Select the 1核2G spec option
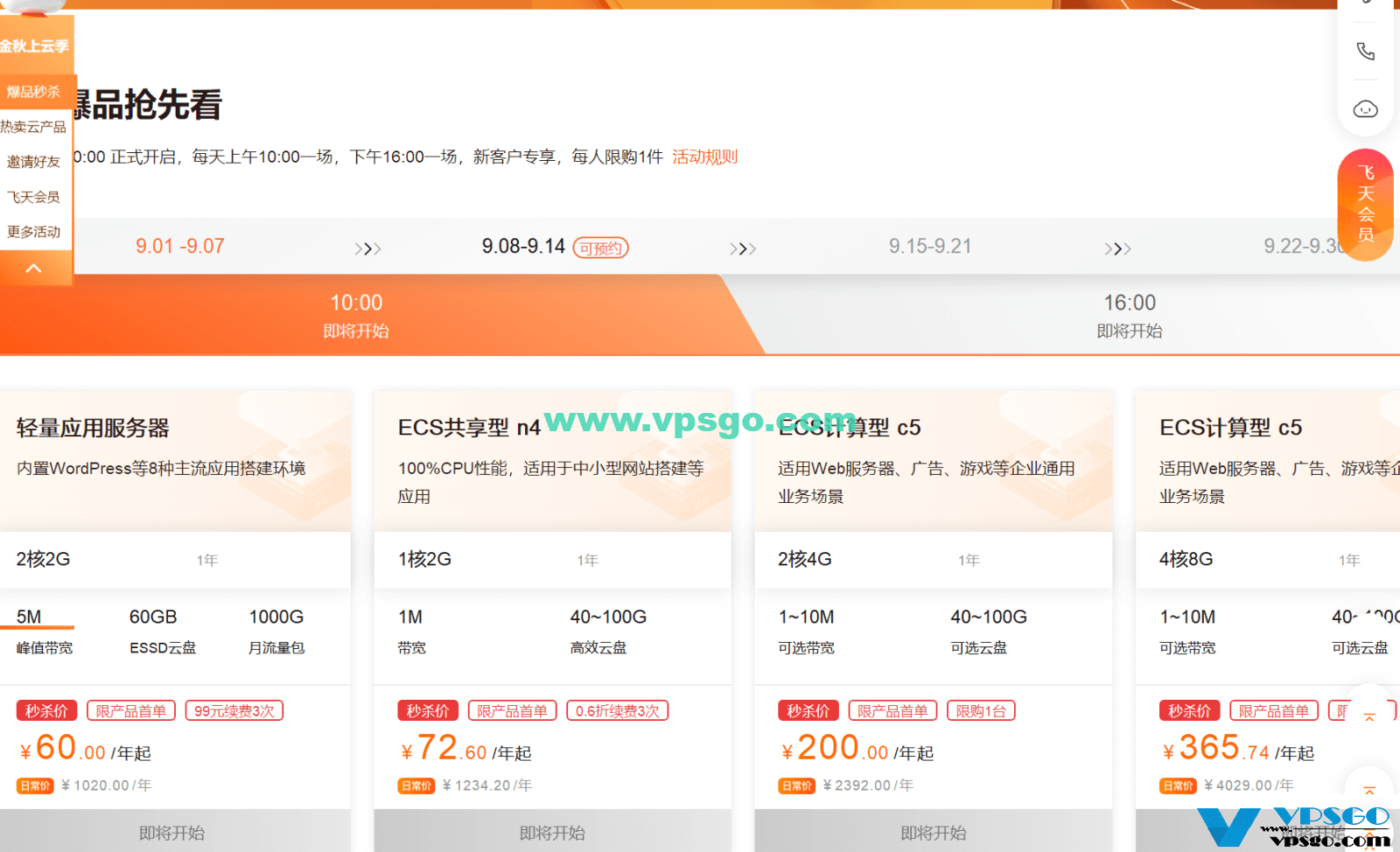Image resolution: width=1400 pixels, height=852 pixels. click(424, 559)
